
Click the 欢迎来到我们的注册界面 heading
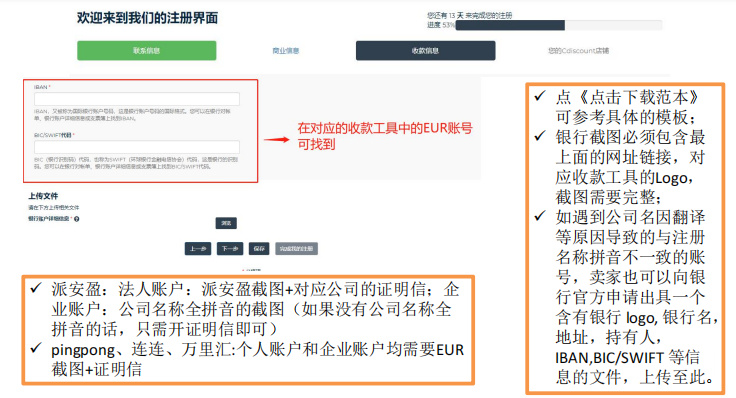click(x=147, y=18)
